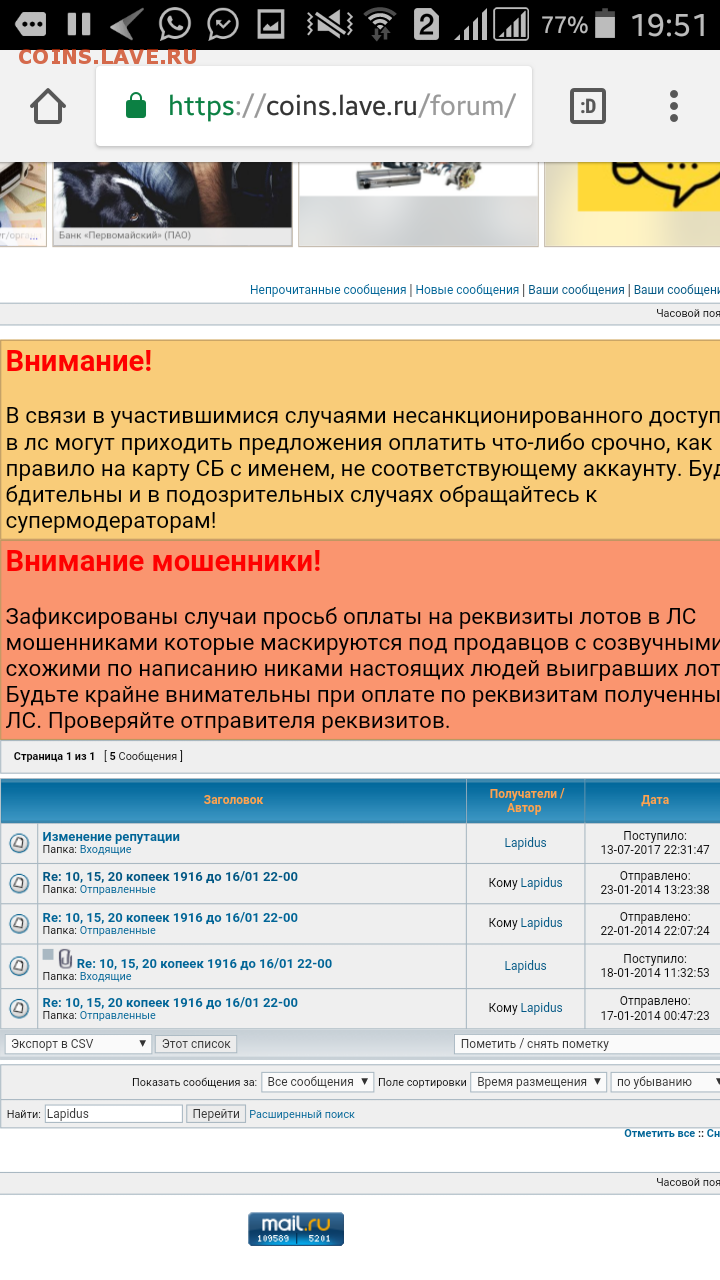
Task: Click the hardware parts ad banner
Action: pyautogui.click(x=418, y=204)
